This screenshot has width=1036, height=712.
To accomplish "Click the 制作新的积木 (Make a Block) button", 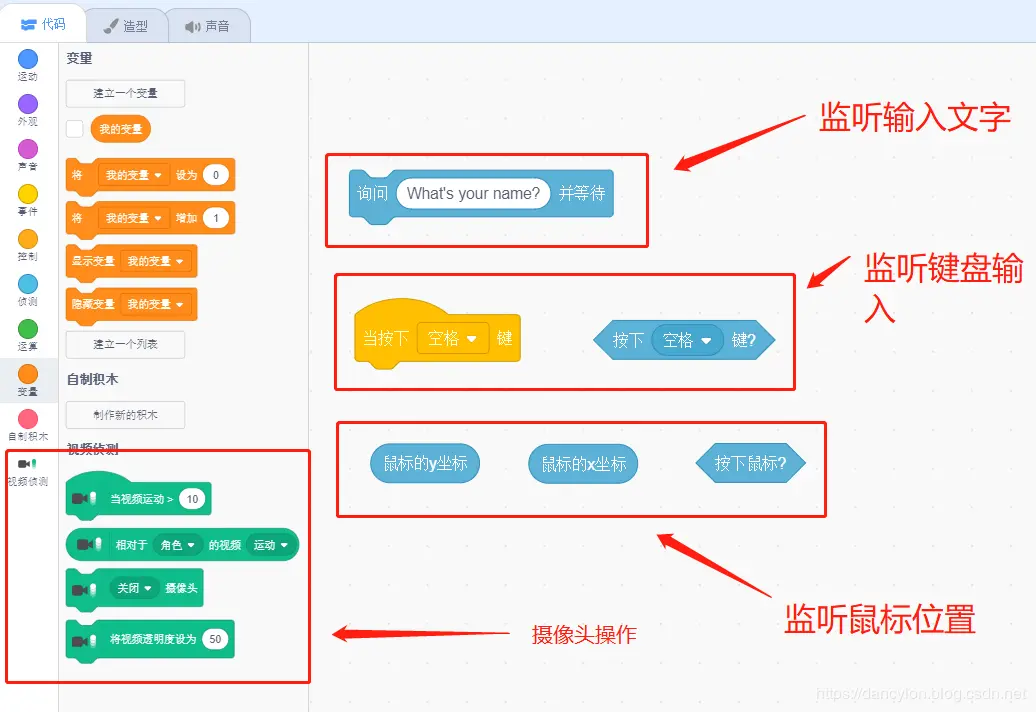I will [124, 415].
